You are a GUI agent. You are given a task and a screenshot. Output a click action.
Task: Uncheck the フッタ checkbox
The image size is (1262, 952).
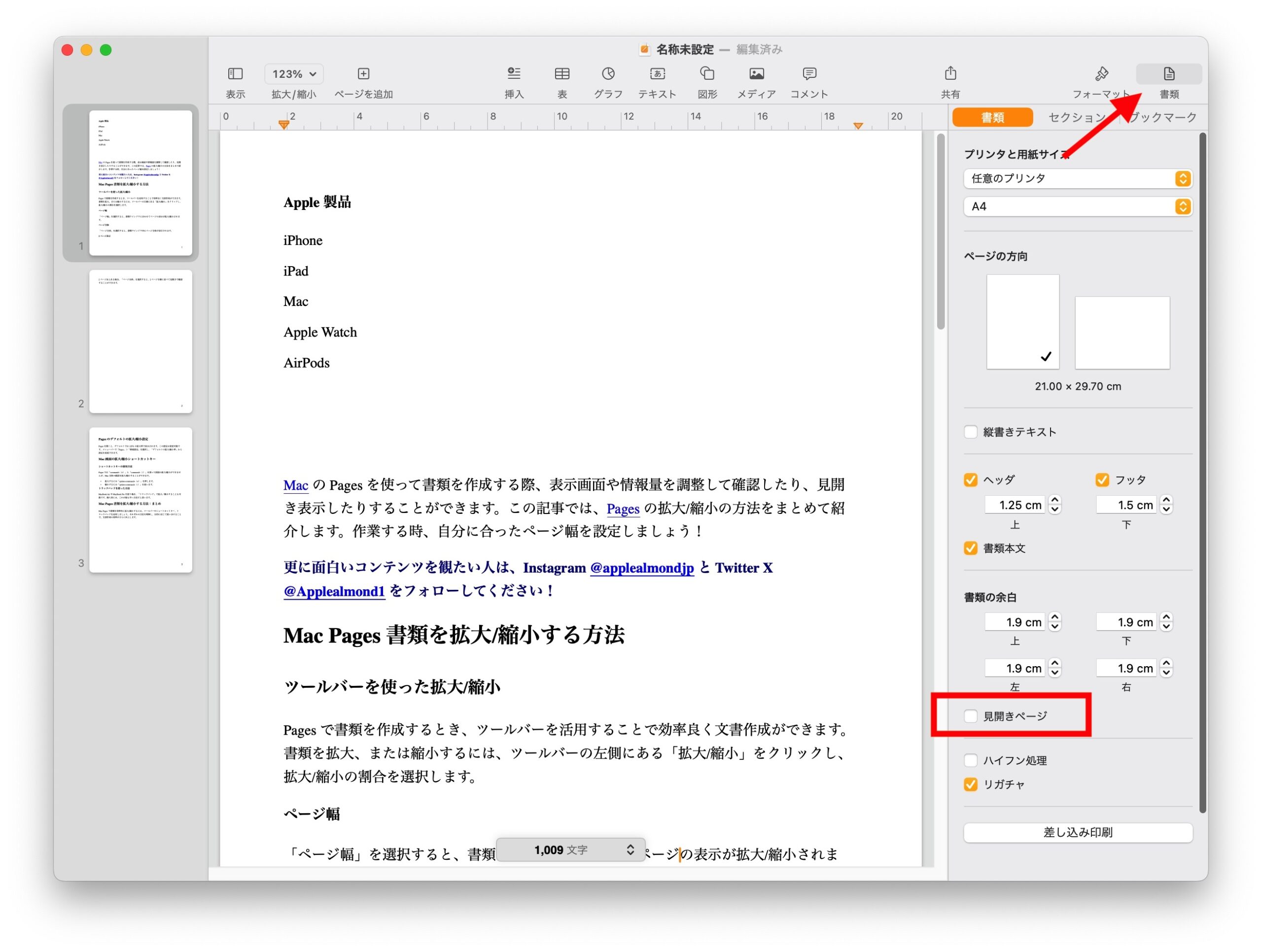1102,480
